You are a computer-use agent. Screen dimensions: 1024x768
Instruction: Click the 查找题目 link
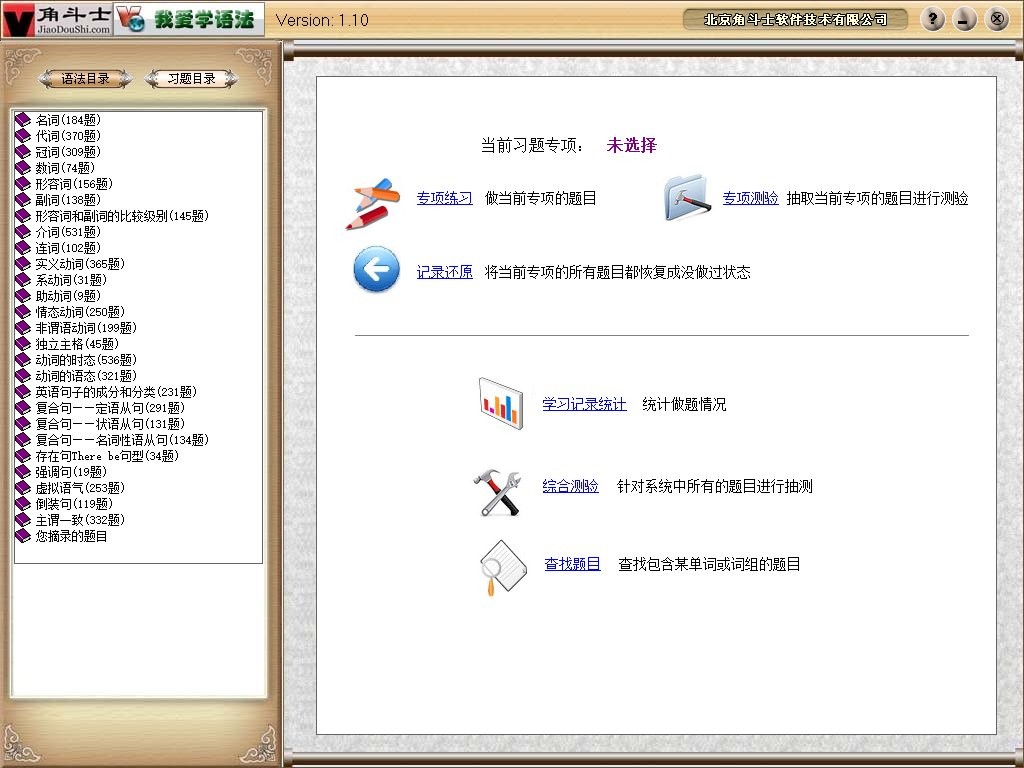[x=571, y=563]
